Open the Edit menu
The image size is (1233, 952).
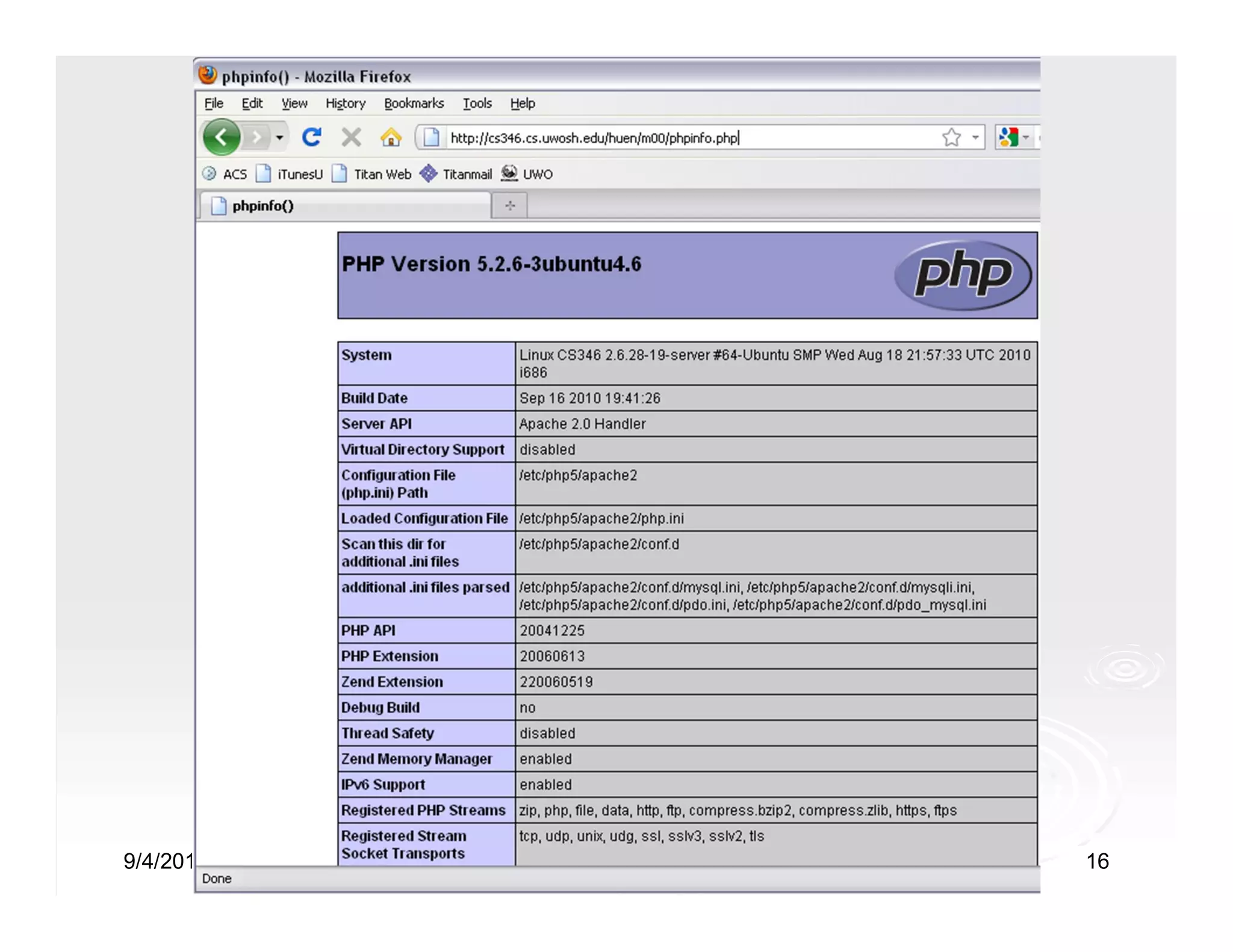(x=252, y=104)
